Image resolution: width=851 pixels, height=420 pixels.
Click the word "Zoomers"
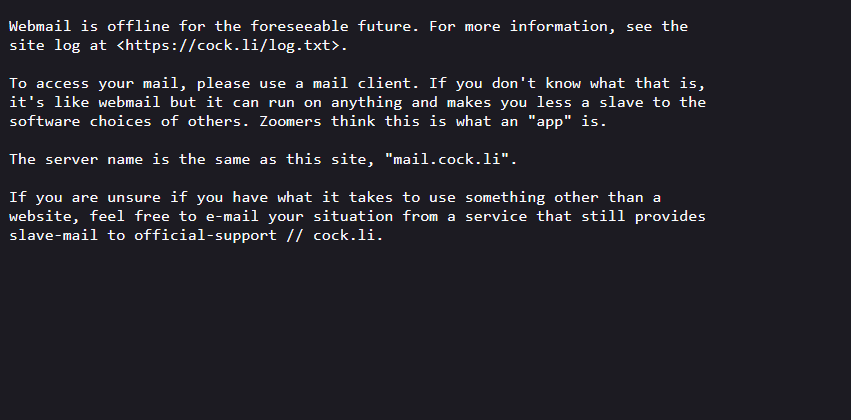point(290,122)
